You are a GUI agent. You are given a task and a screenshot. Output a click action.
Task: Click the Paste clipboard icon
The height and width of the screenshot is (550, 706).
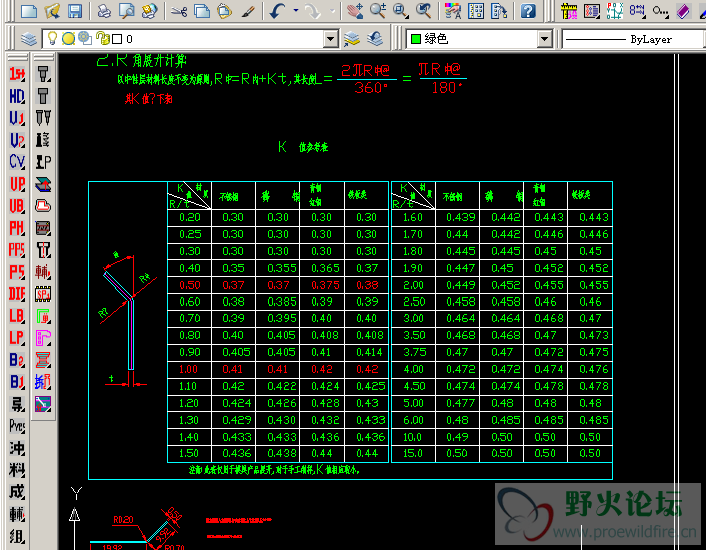pyautogui.click(x=224, y=11)
